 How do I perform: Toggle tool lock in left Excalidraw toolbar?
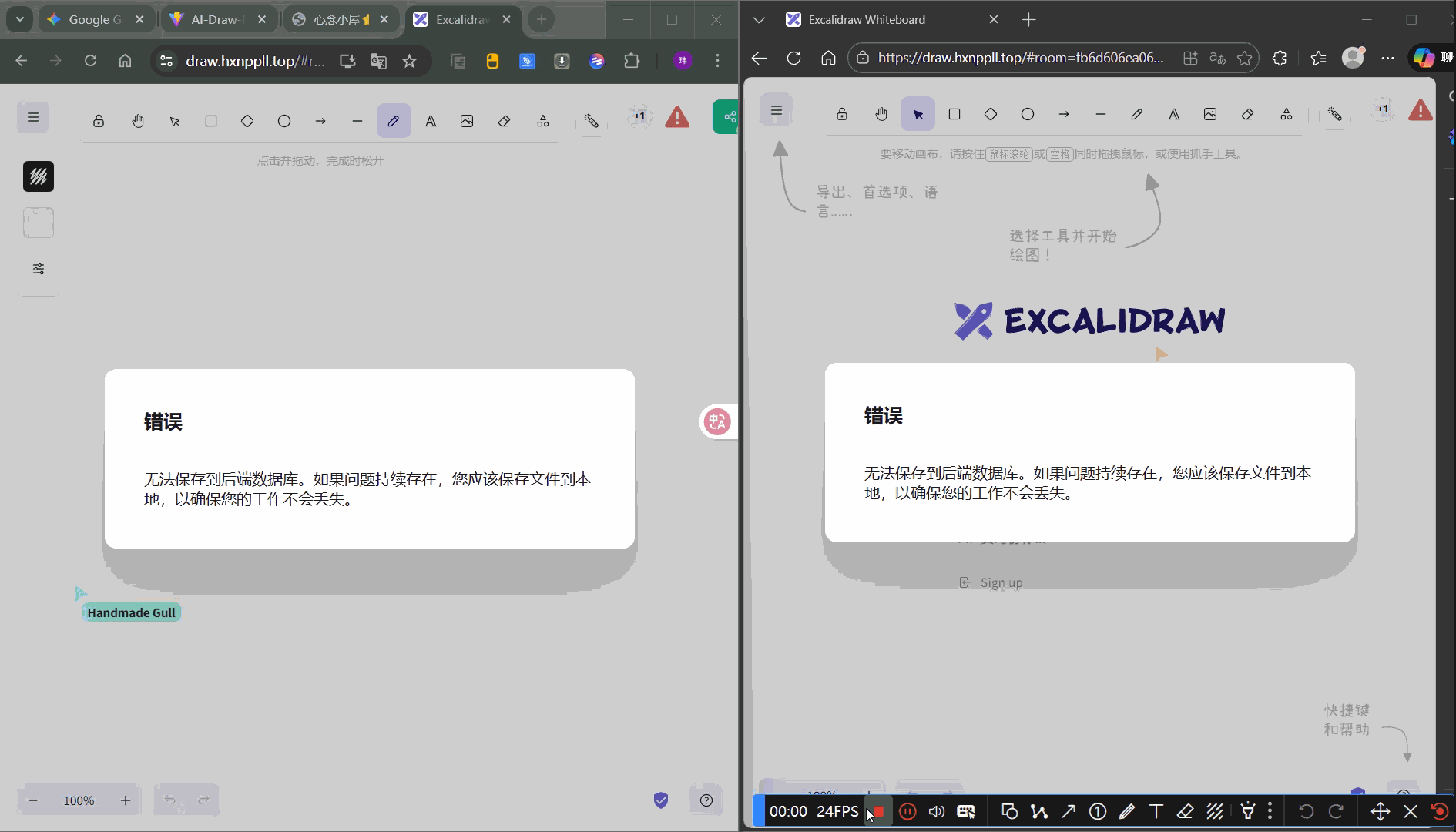(x=99, y=121)
